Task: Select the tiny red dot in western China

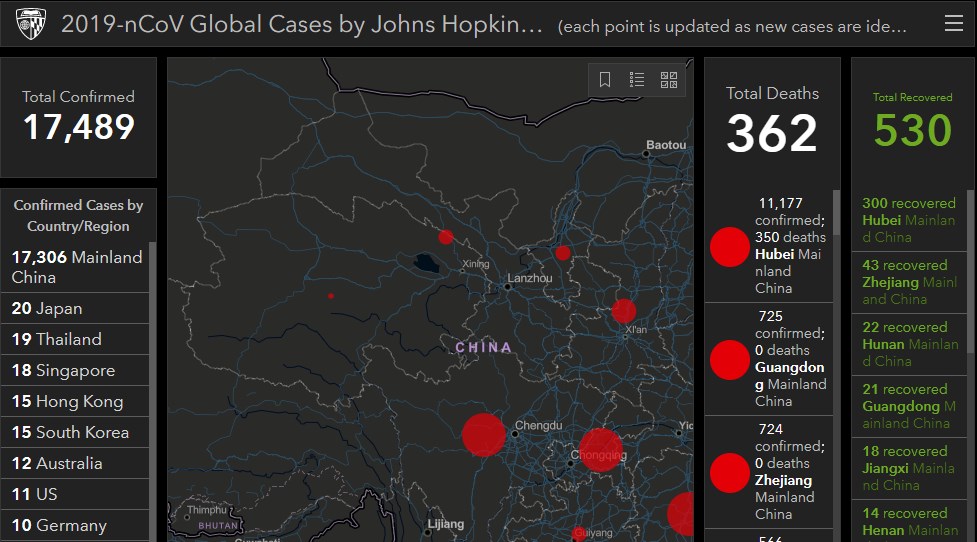Action: point(331,296)
